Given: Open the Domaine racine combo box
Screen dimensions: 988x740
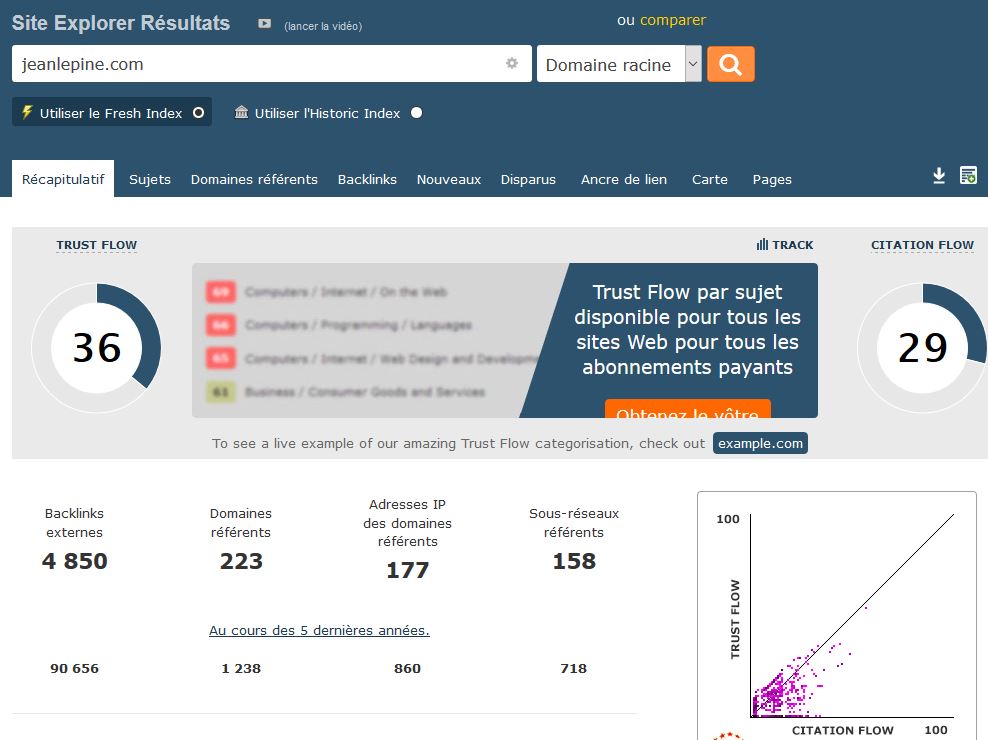Looking at the screenshot, I should tap(619, 64).
